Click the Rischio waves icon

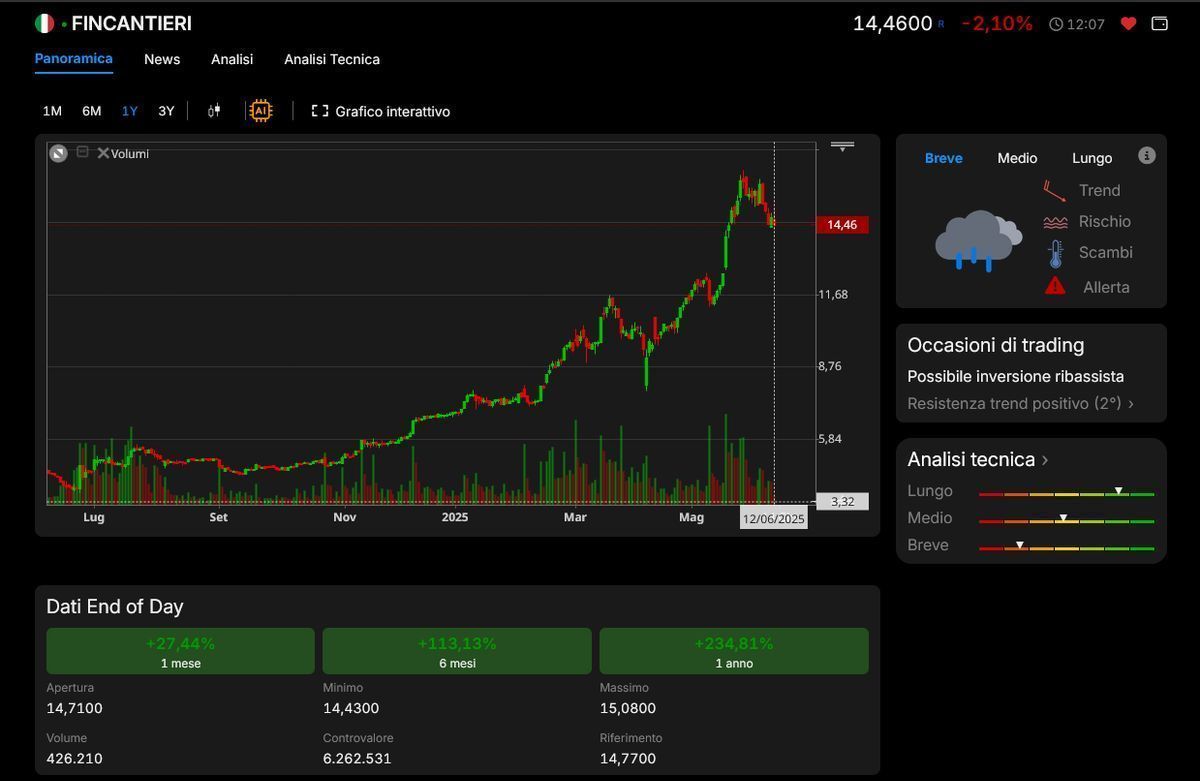pyautogui.click(x=1055, y=222)
